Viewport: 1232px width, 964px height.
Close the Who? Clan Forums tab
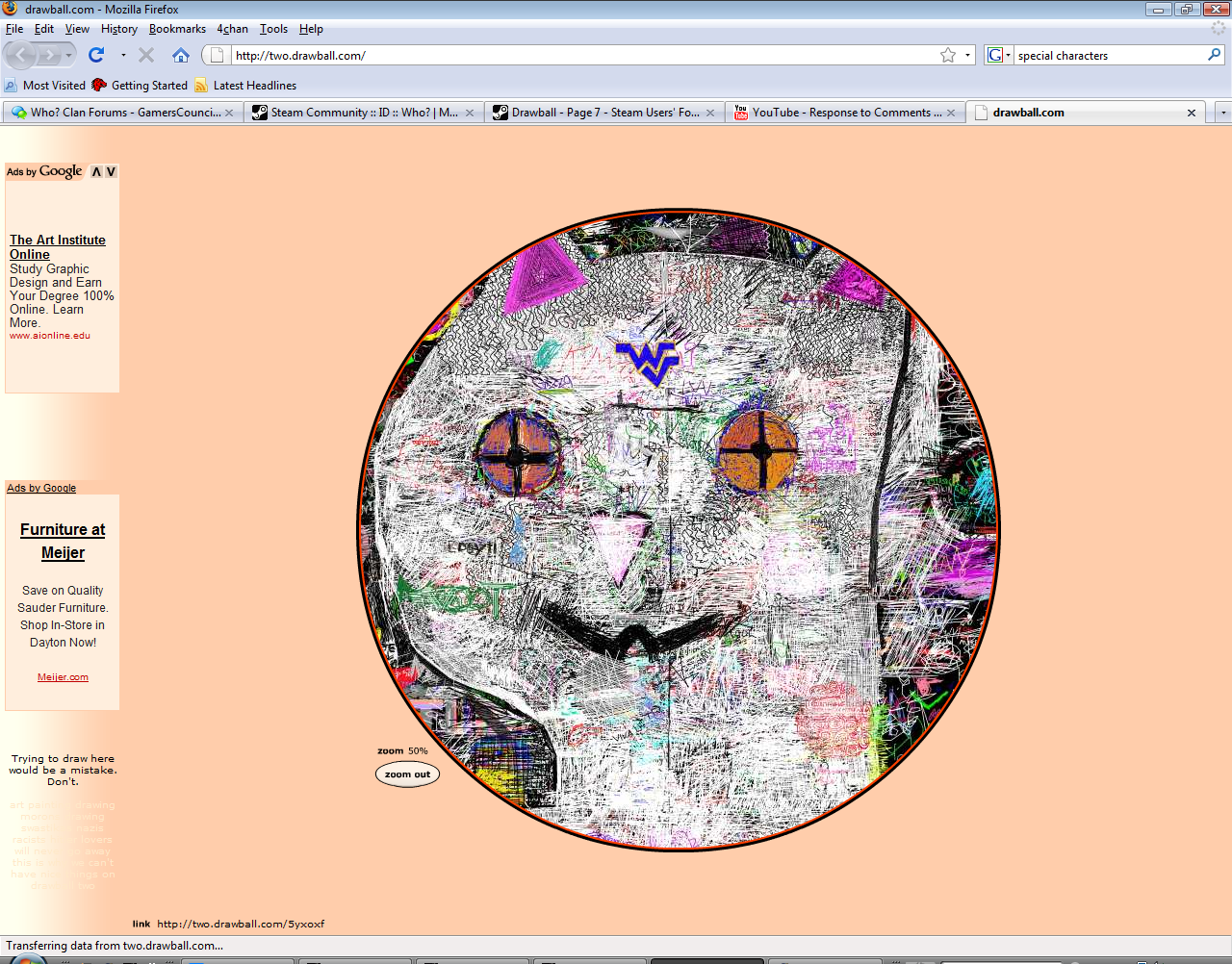pyautogui.click(x=229, y=113)
